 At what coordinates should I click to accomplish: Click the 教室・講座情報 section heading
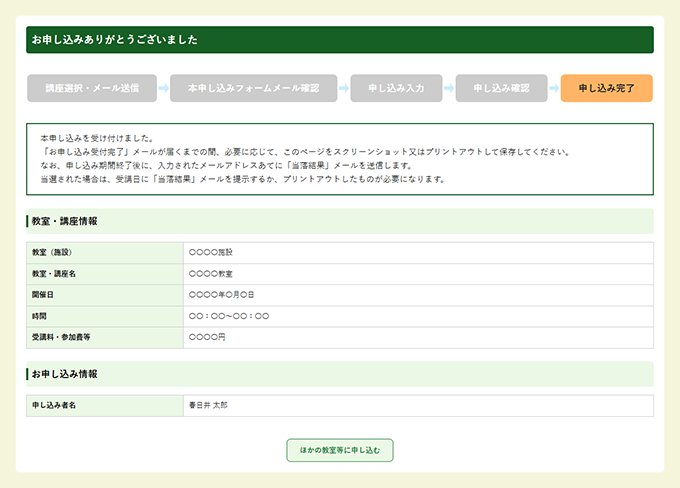[65, 221]
